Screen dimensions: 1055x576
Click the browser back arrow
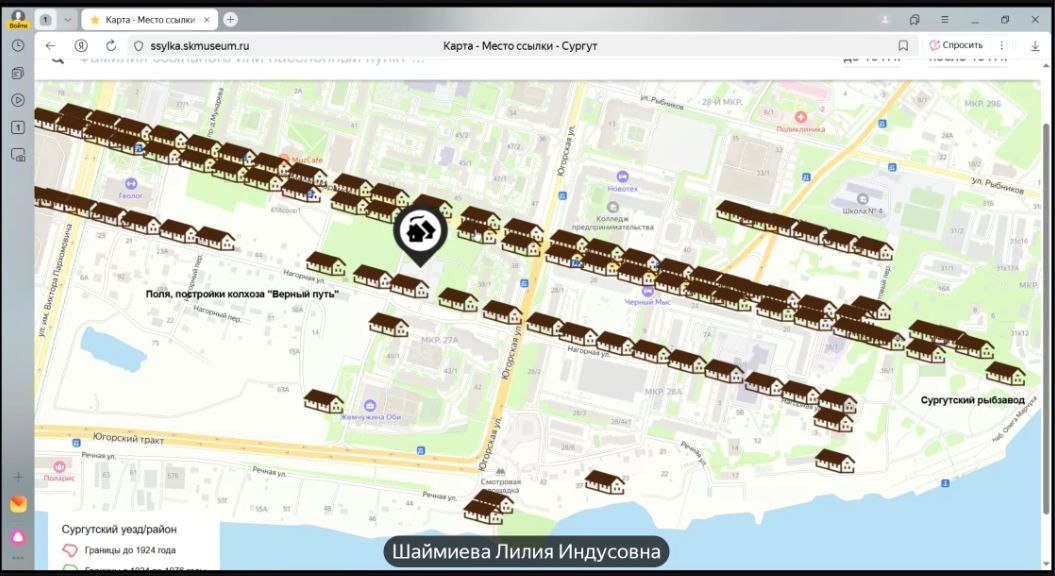tap(51, 46)
